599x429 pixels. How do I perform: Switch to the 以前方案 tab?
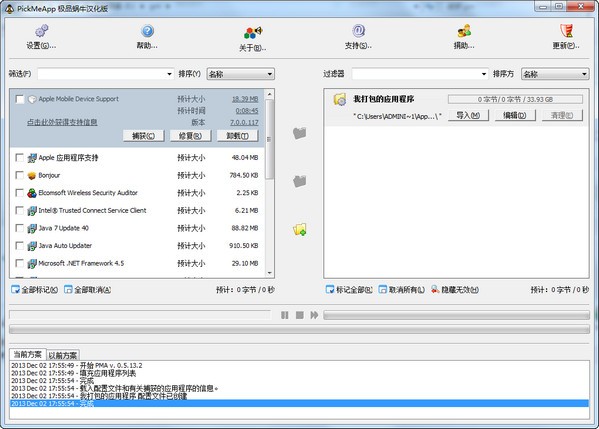[x=63, y=355]
